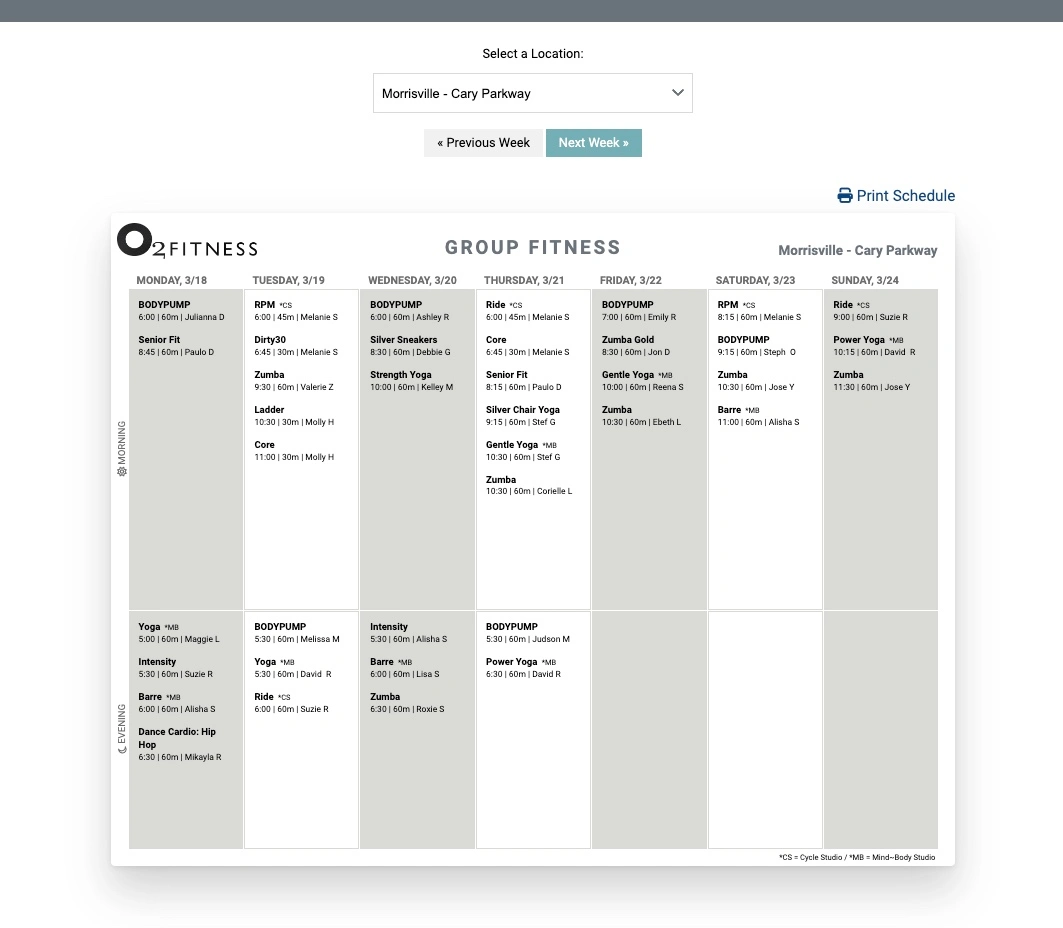Select Silver Chair Yoga class
Screen dimensions: 1063x928
523,416
